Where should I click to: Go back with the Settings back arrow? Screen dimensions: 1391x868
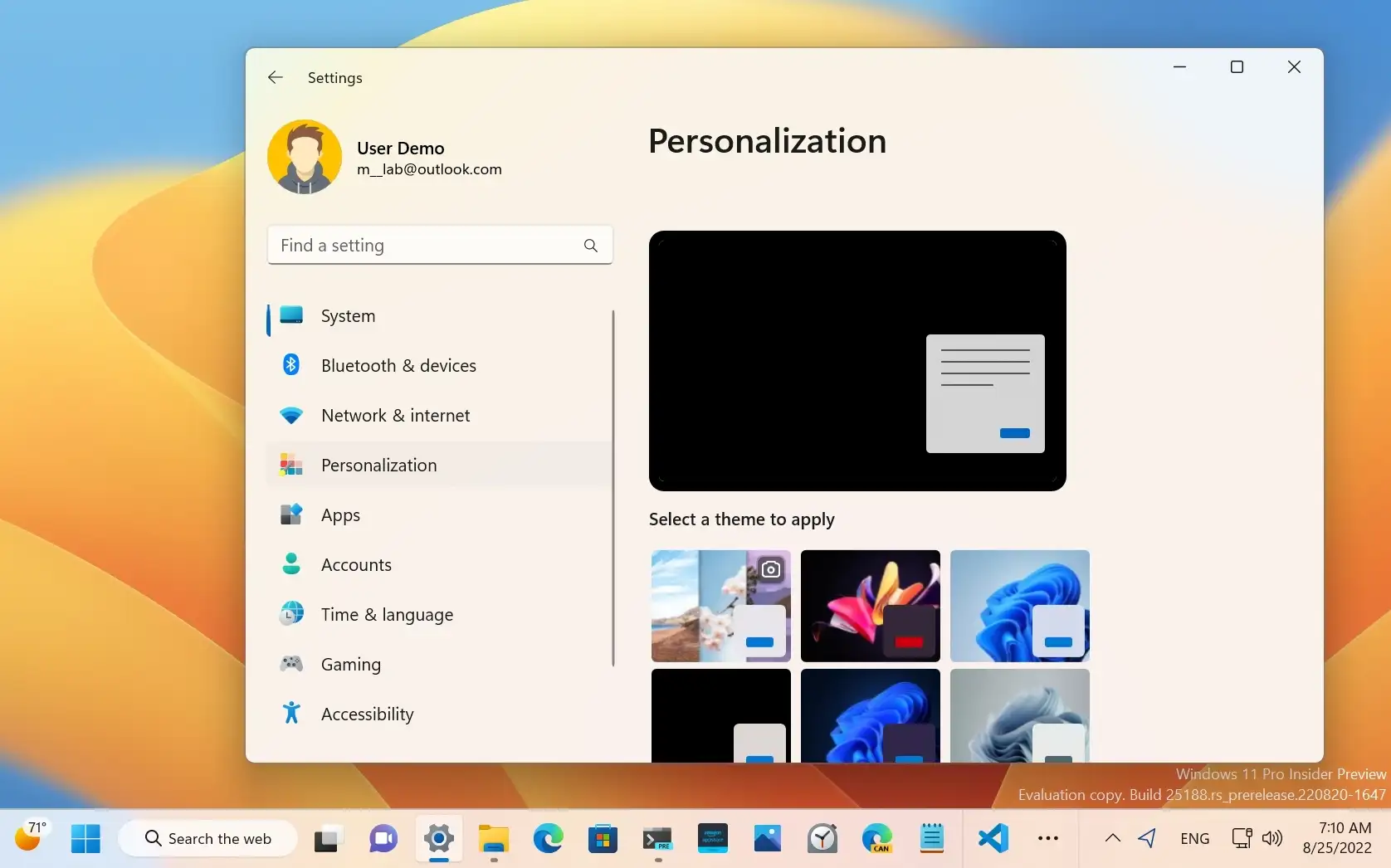[x=276, y=77]
